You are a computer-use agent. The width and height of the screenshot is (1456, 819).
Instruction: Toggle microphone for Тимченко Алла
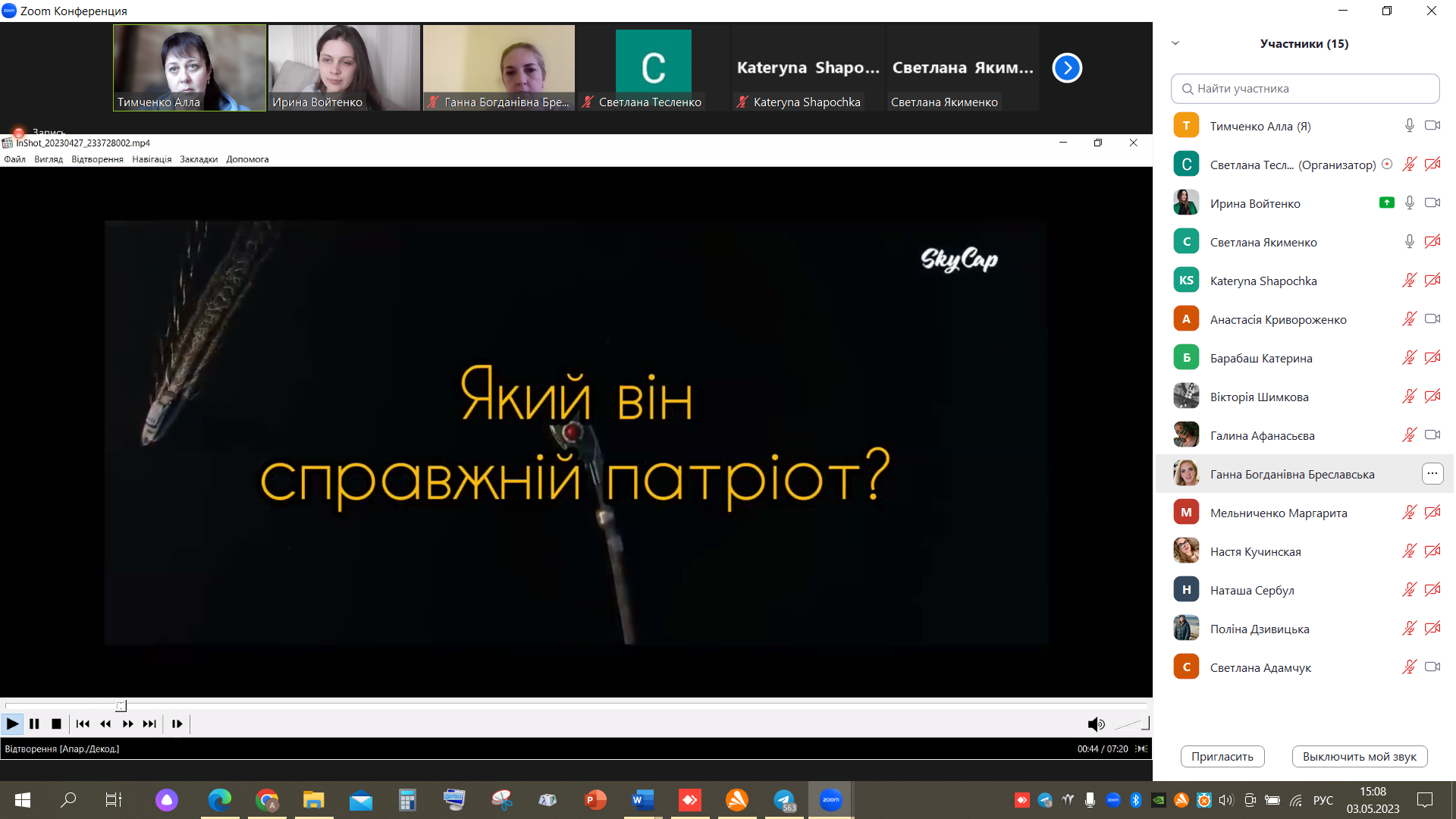pos(1409,126)
